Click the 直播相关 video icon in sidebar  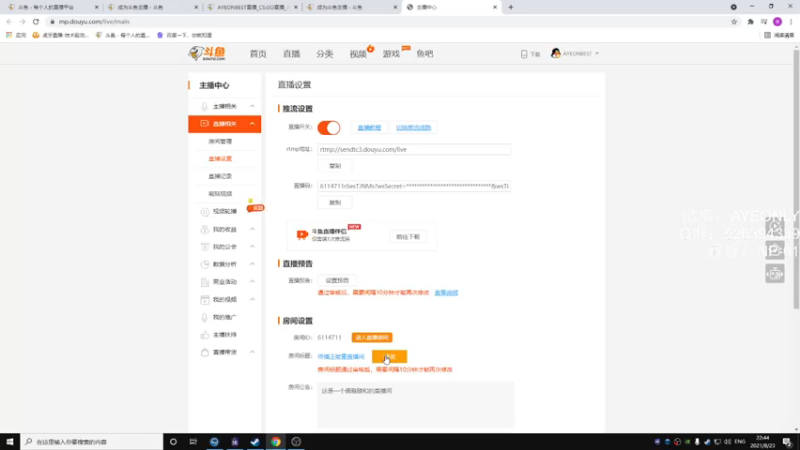point(204,123)
